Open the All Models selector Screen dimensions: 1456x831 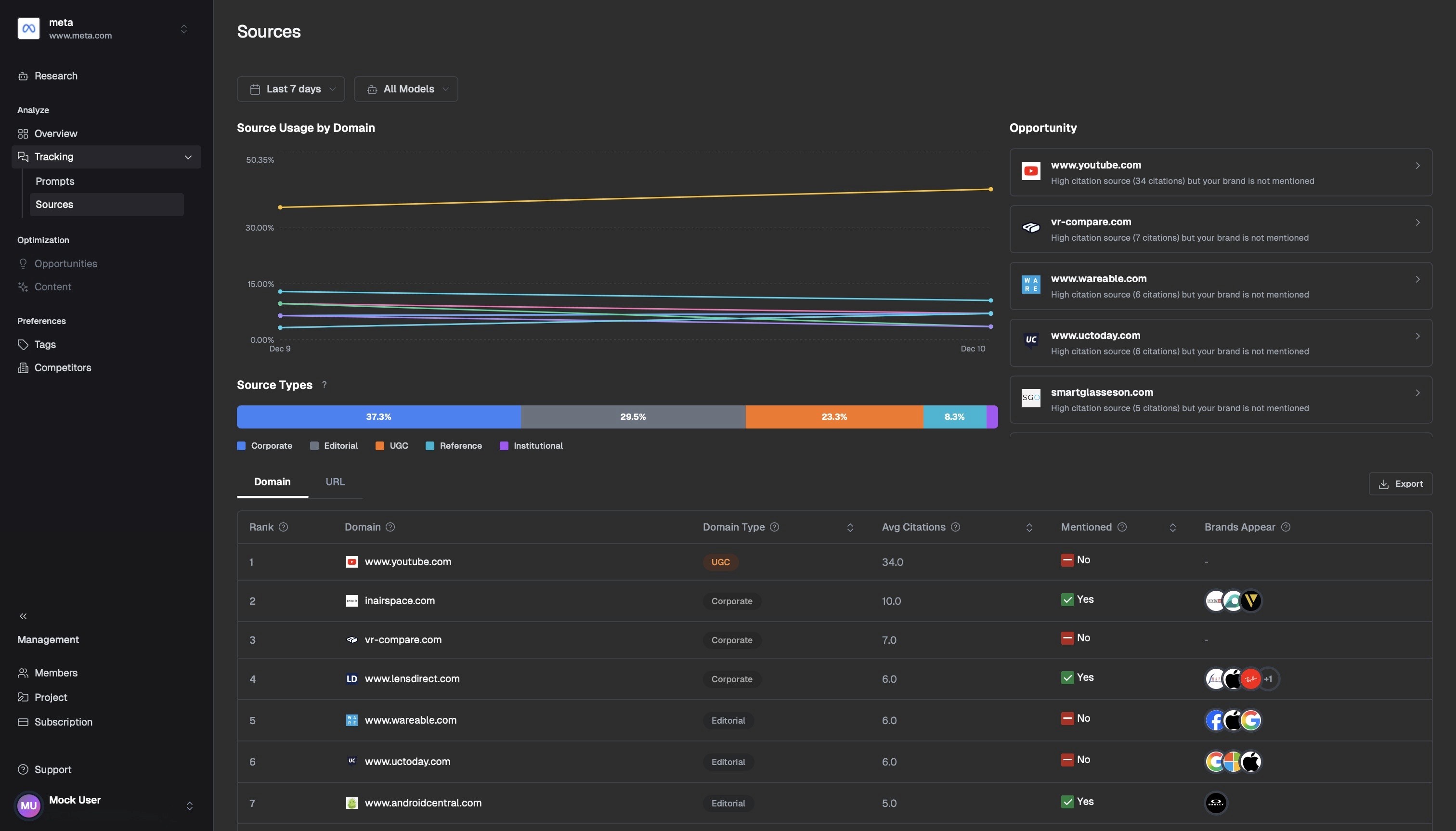tap(406, 89)
